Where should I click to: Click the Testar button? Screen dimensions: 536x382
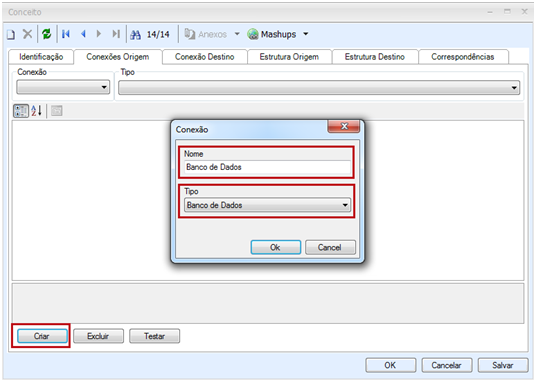(x=154, y=336)
